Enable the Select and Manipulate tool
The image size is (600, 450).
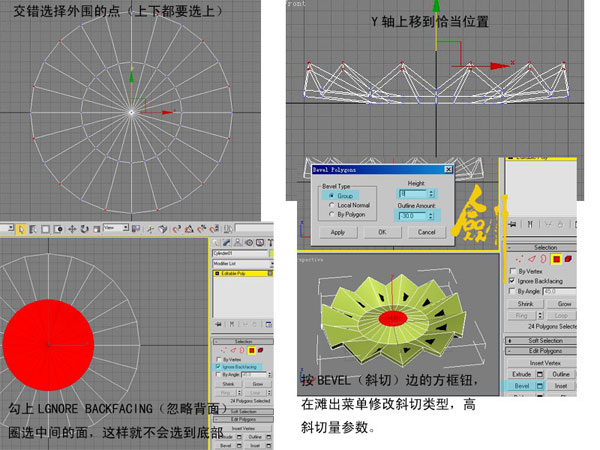[150, 229]
